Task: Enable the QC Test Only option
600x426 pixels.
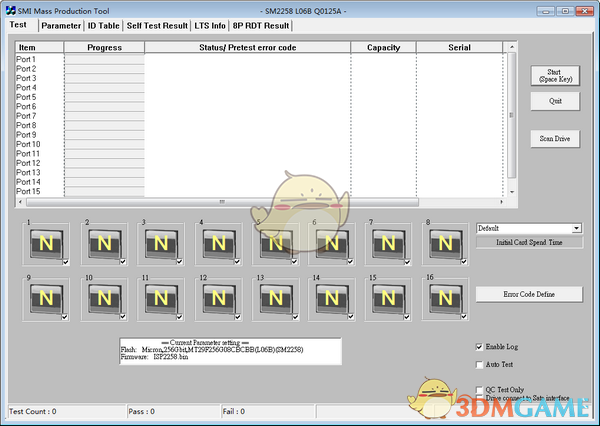Action: click(480, 389)
